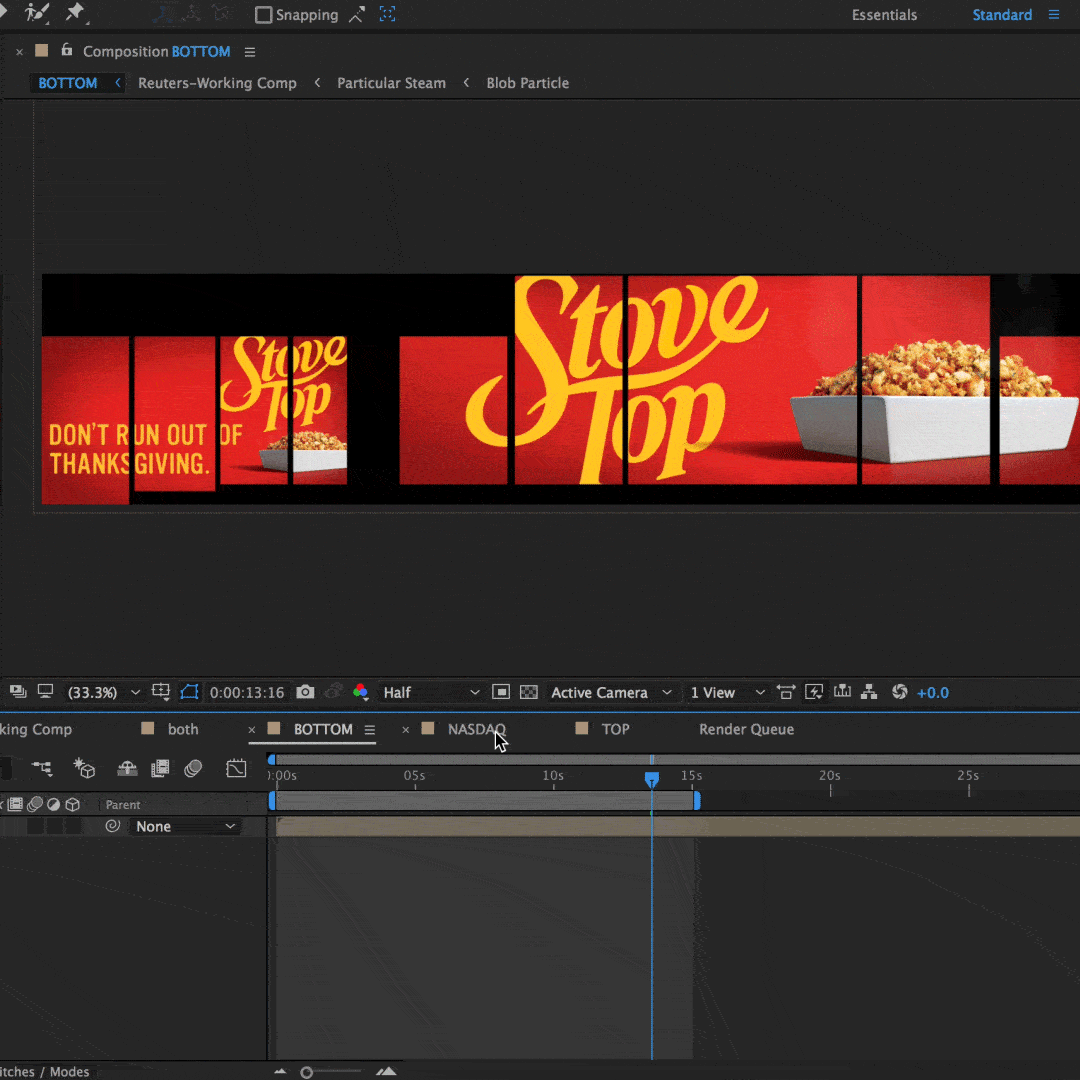Toggle the Draft 3D icon
Image resolution: width=1080 pixels, height=1080 pixels.
[85, 767]
